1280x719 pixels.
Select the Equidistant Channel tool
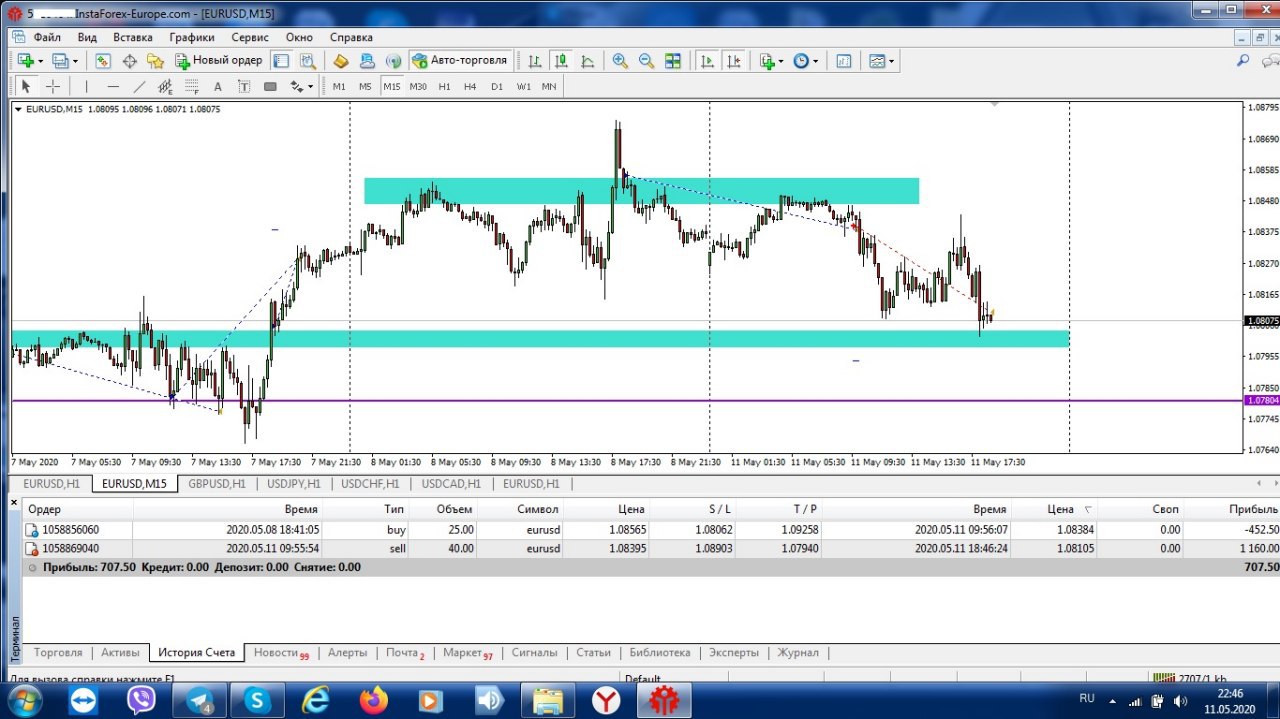coord(165,87)
